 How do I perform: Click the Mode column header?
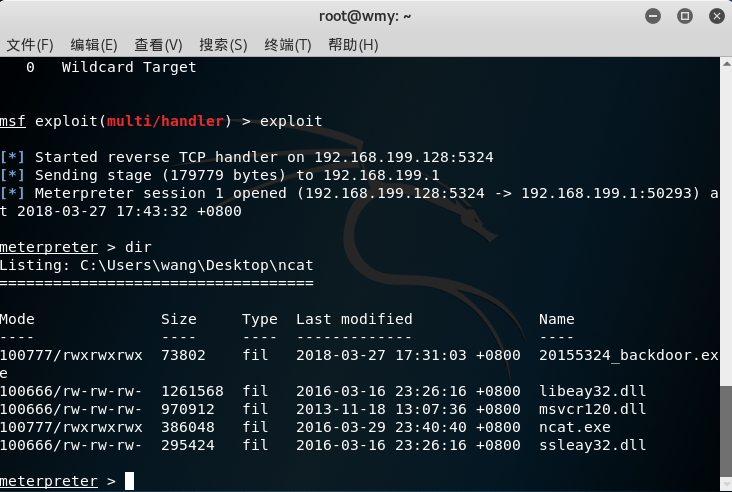pos(17,319)
